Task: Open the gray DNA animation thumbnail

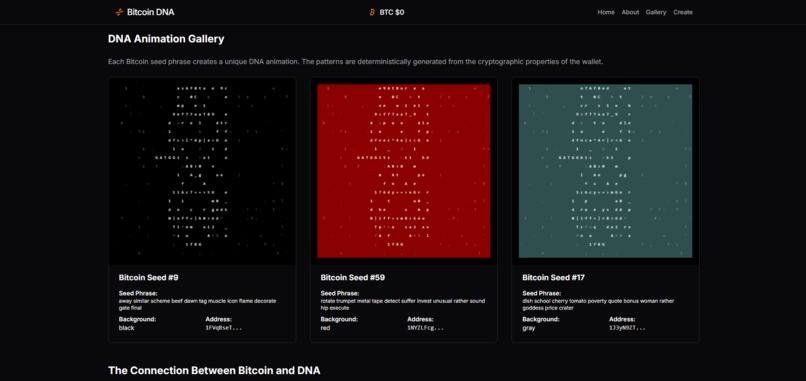Action: click(x=606, y=171)
